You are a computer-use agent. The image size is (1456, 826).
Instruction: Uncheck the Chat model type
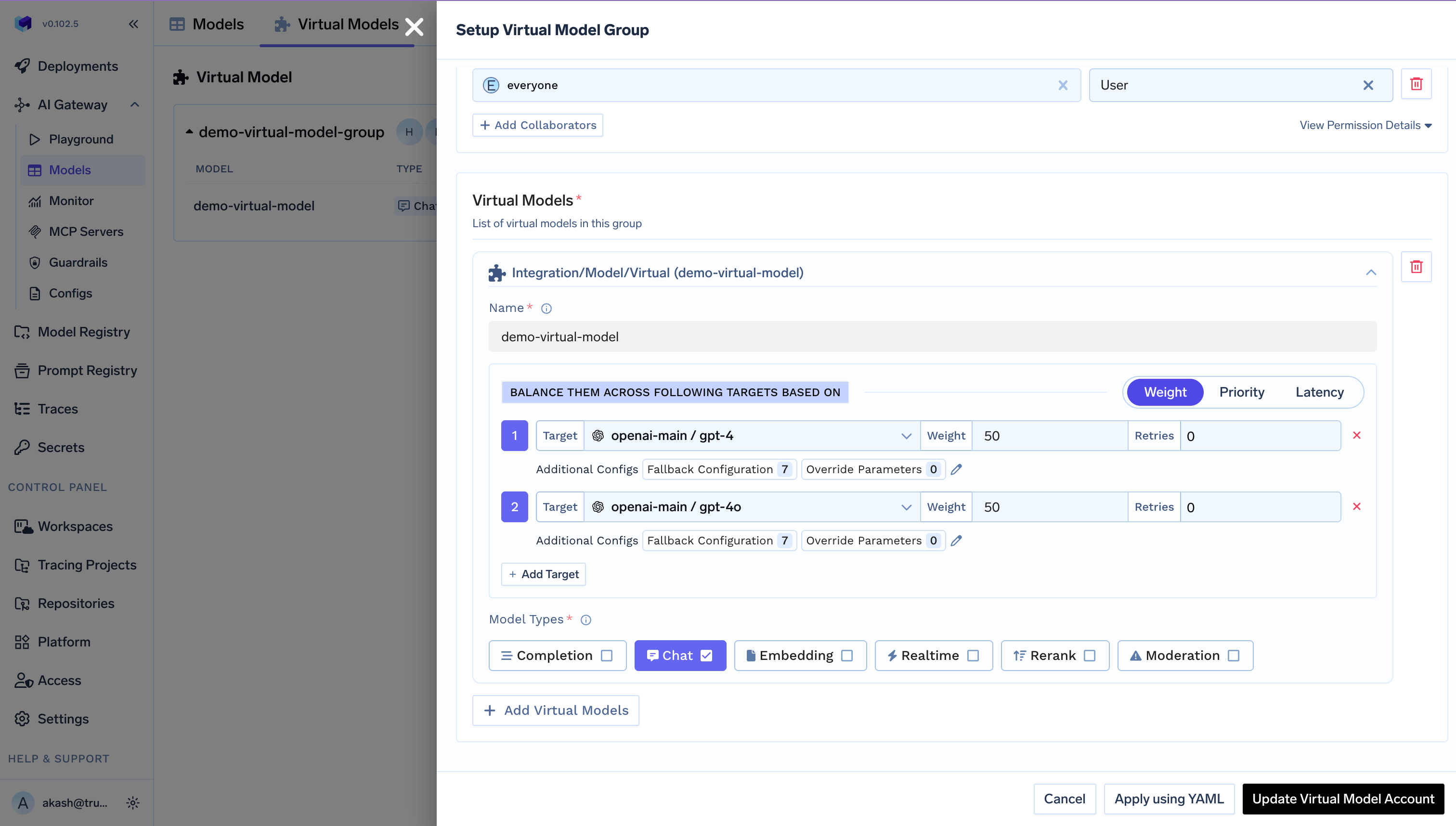pyautogui.click(x=706, y=656)
